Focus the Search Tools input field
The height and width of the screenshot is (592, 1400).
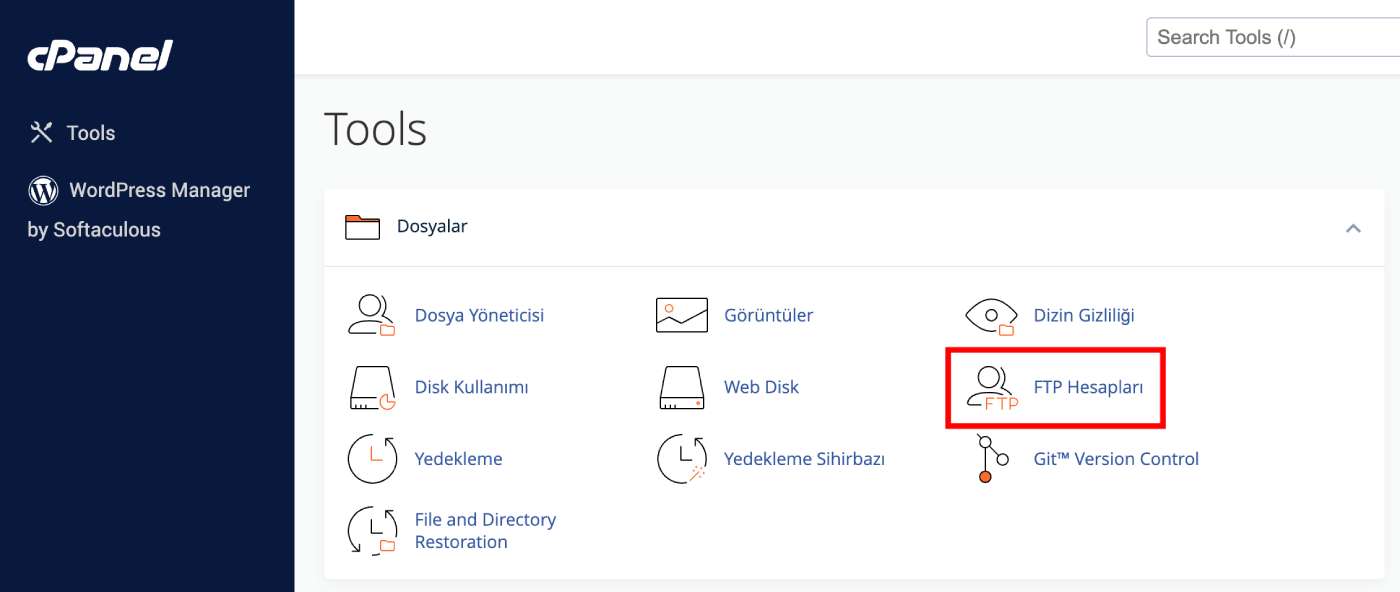point(1273,37)
